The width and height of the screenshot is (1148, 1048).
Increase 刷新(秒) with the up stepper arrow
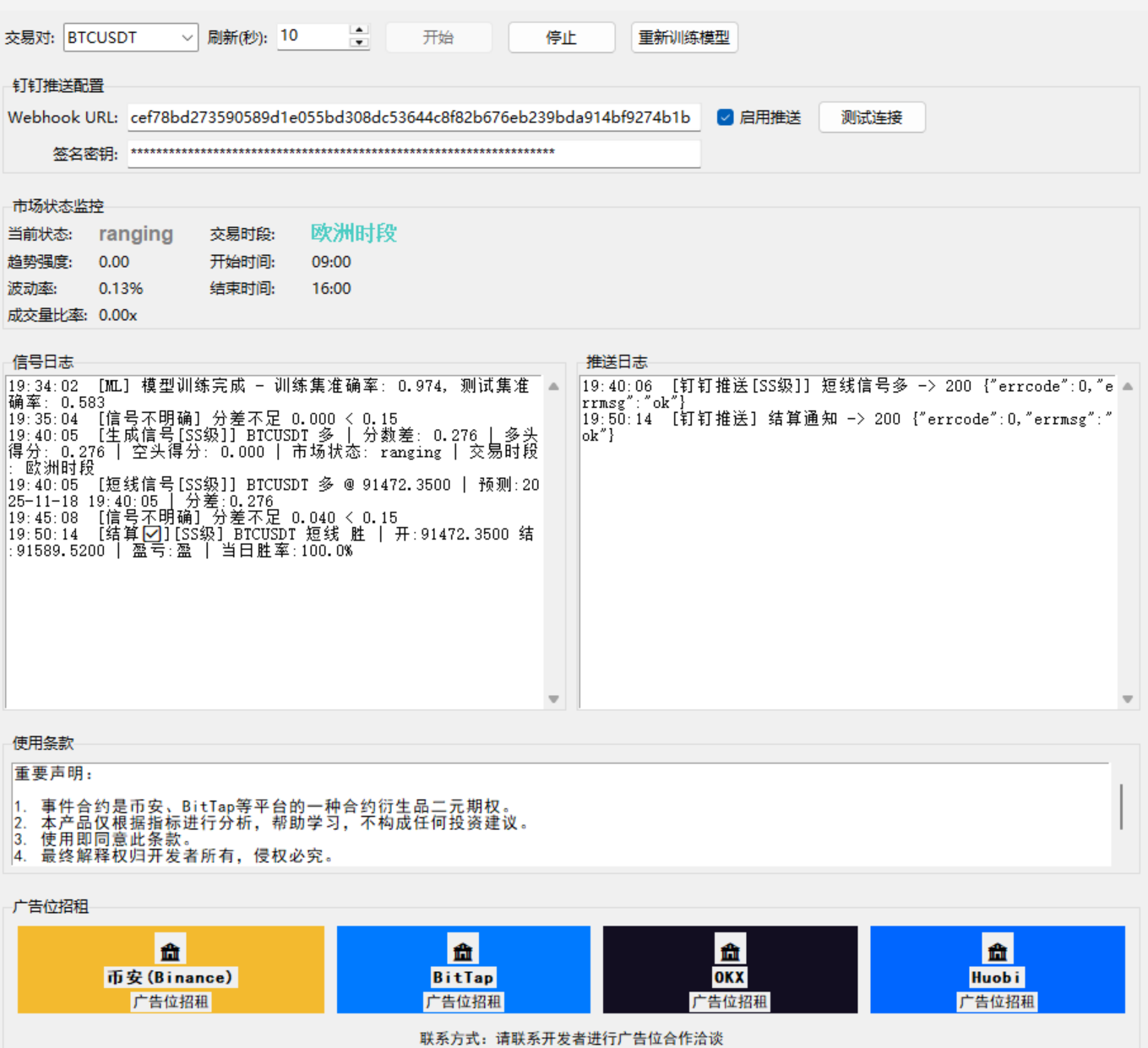tap(359, 30)
